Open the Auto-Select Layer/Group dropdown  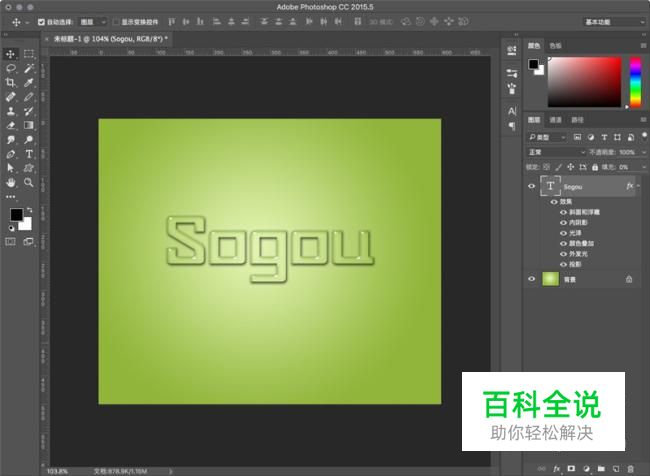pos(93,22)
